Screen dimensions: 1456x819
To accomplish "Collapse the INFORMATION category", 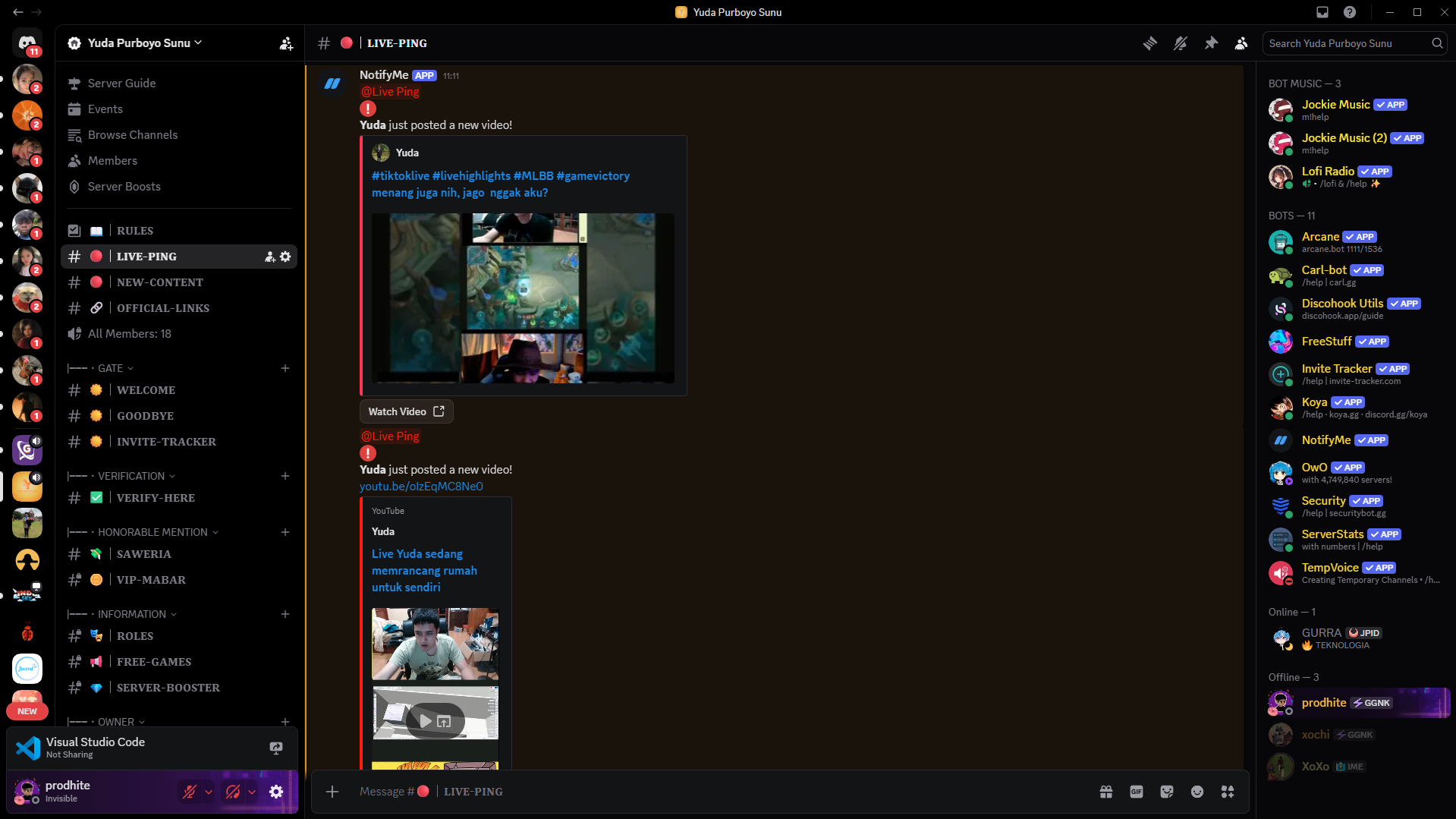I will click(122, 614).
